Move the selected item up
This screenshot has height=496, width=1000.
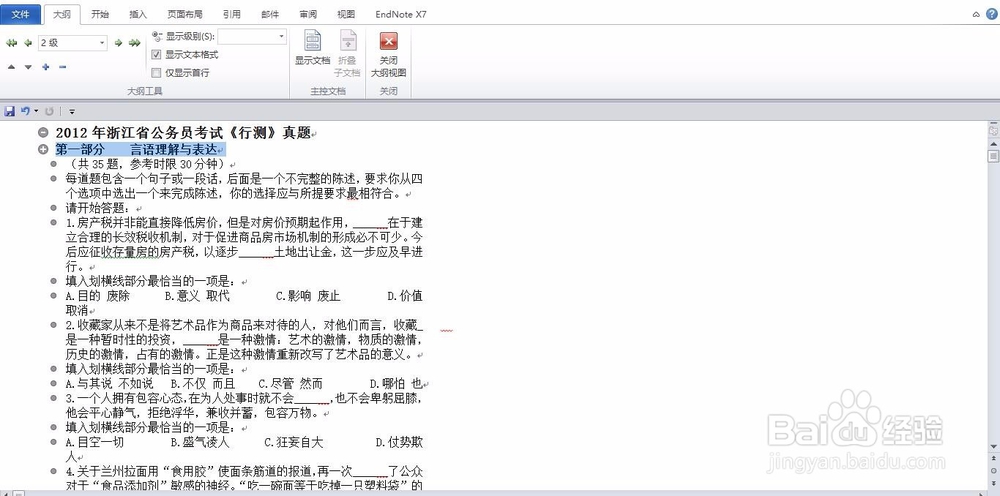(11, 67)
